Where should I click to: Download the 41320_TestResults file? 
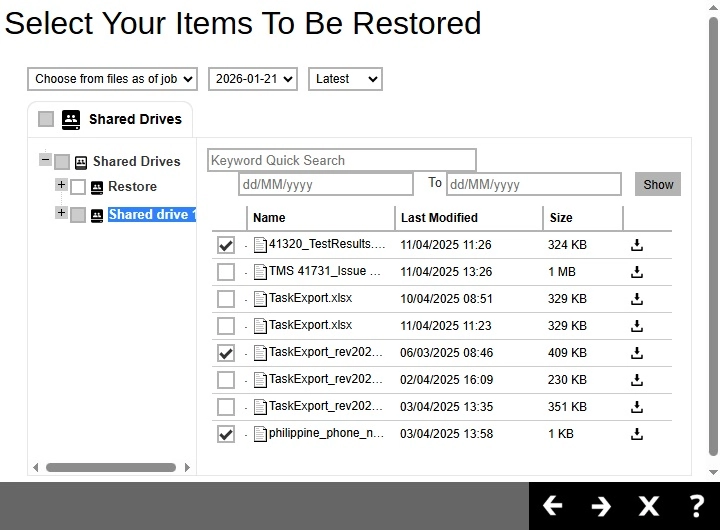636,245
